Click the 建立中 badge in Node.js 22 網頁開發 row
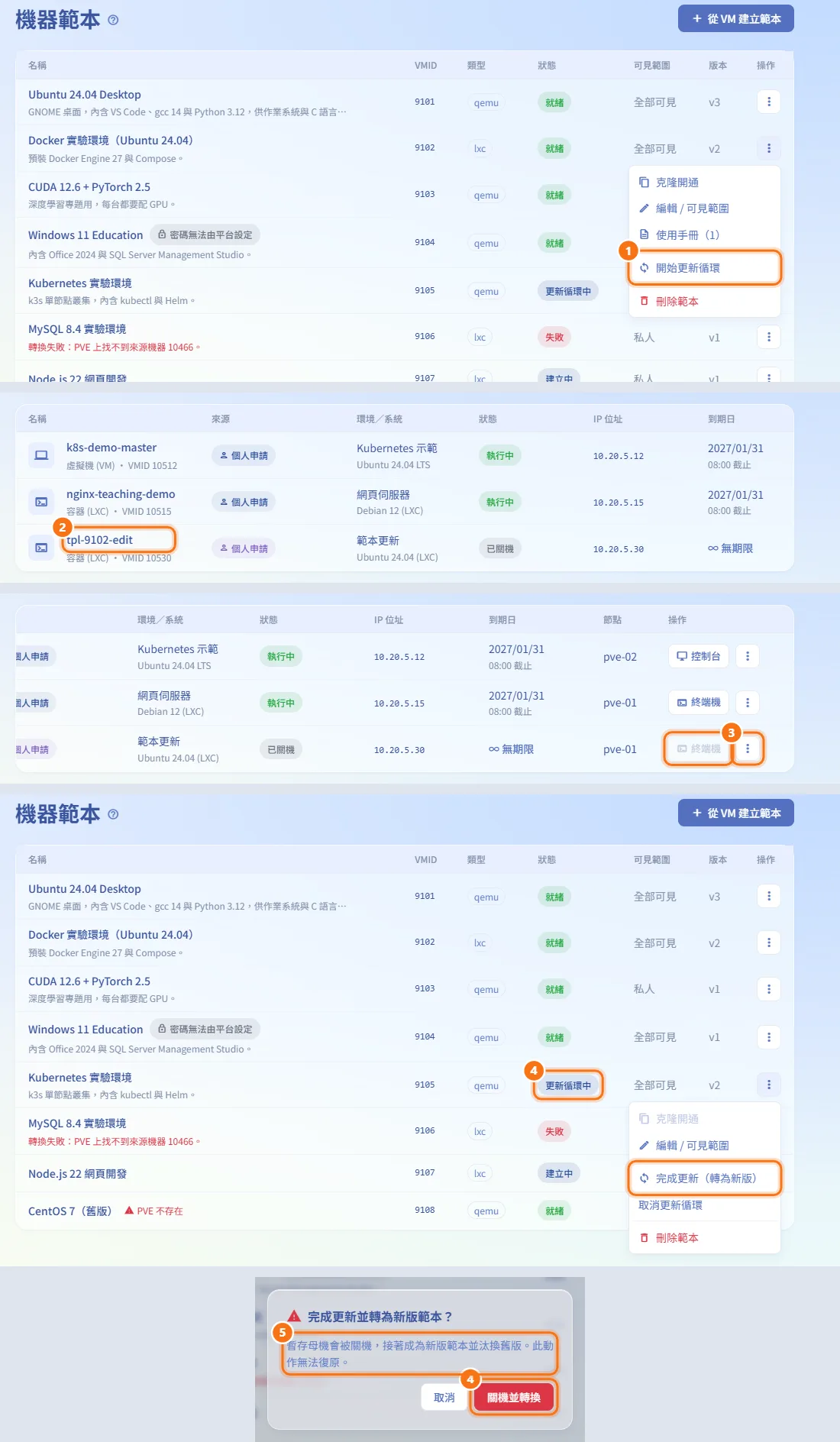The image size is (840, 1442). click(x=559, y=1174)
